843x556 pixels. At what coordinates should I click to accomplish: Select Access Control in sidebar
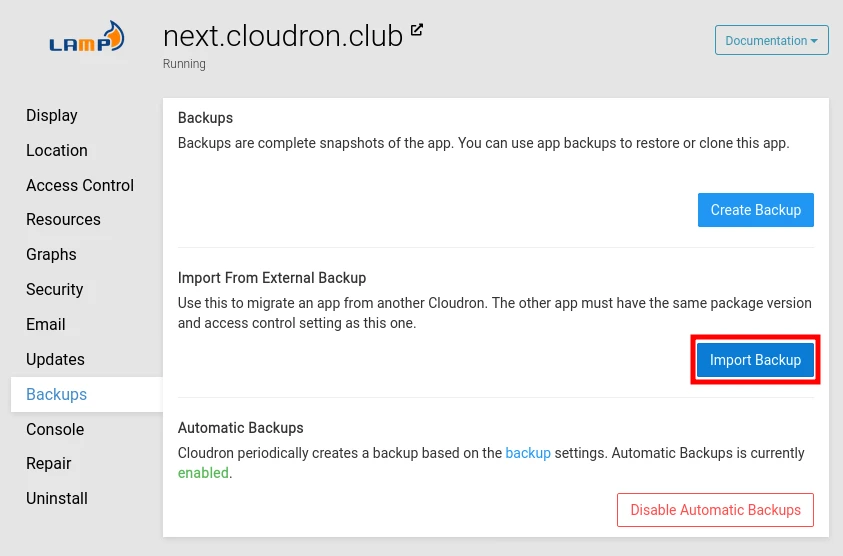tap(80, 186)
